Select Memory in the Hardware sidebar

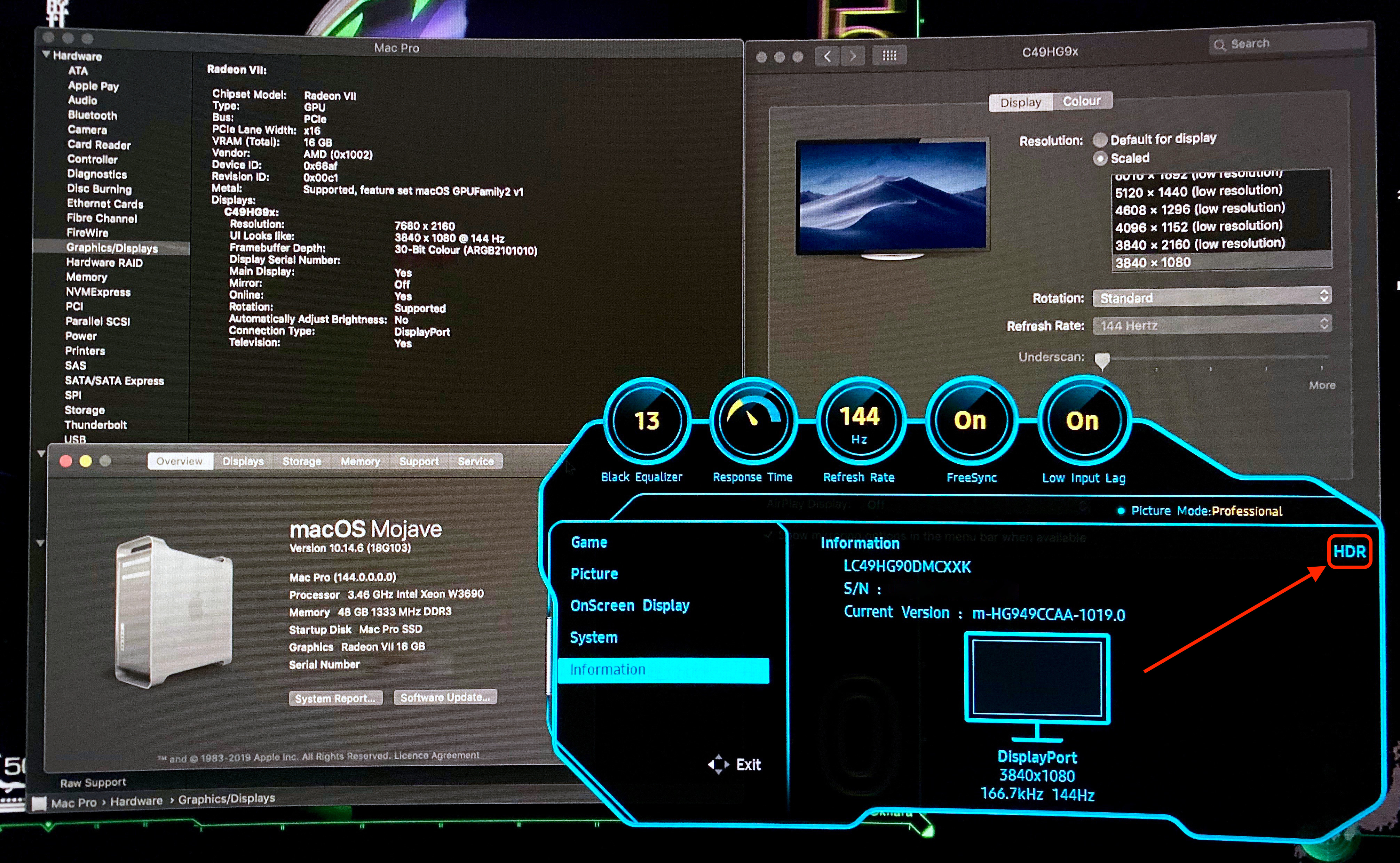(x=87, y=277)
